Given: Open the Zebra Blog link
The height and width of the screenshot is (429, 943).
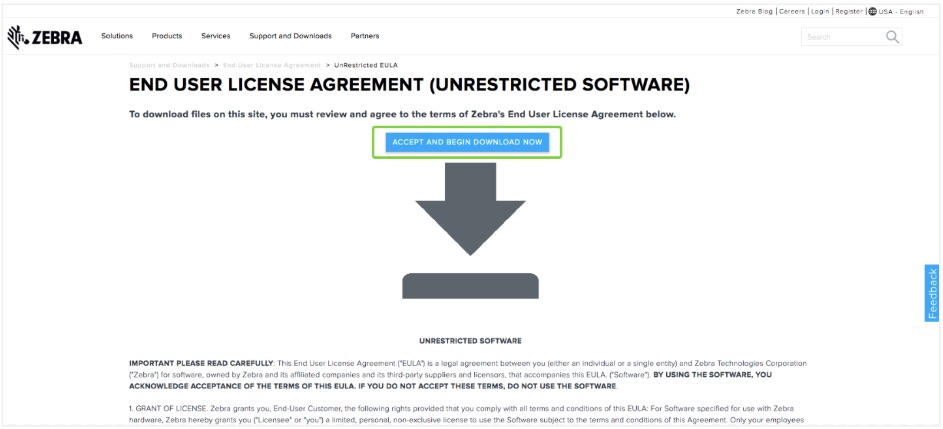Looking at the screenshot, I should pyautogui.click(x=754, y=11).
